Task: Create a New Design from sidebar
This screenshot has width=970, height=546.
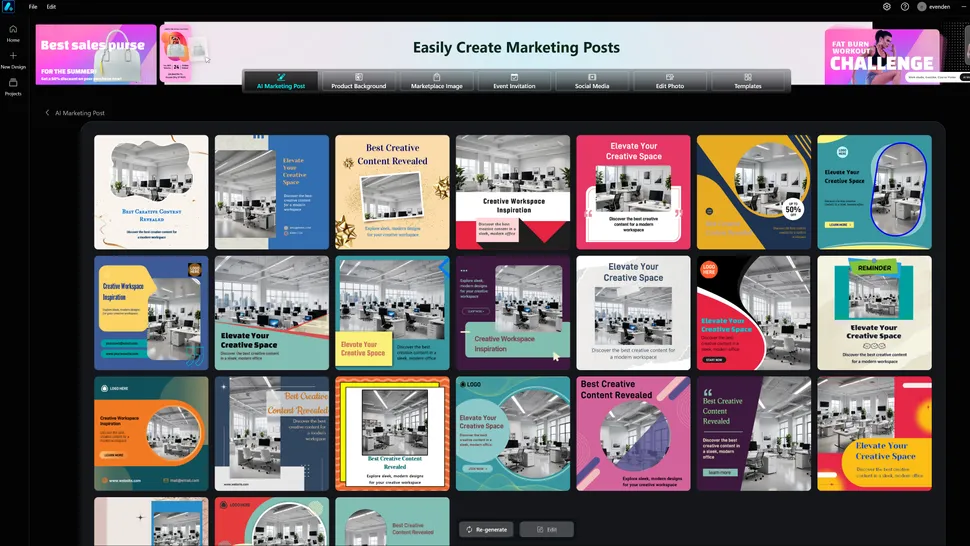Action: (x=13, y=59)
